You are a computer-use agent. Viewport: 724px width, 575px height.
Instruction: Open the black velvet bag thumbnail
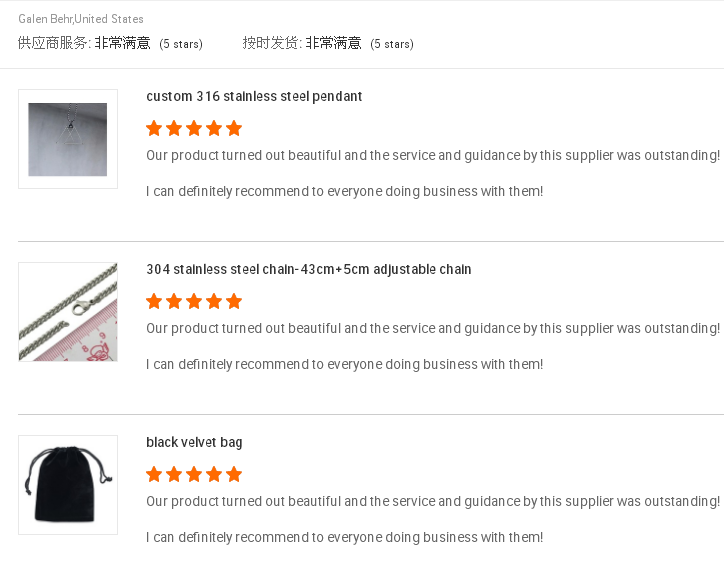point(68,485)
